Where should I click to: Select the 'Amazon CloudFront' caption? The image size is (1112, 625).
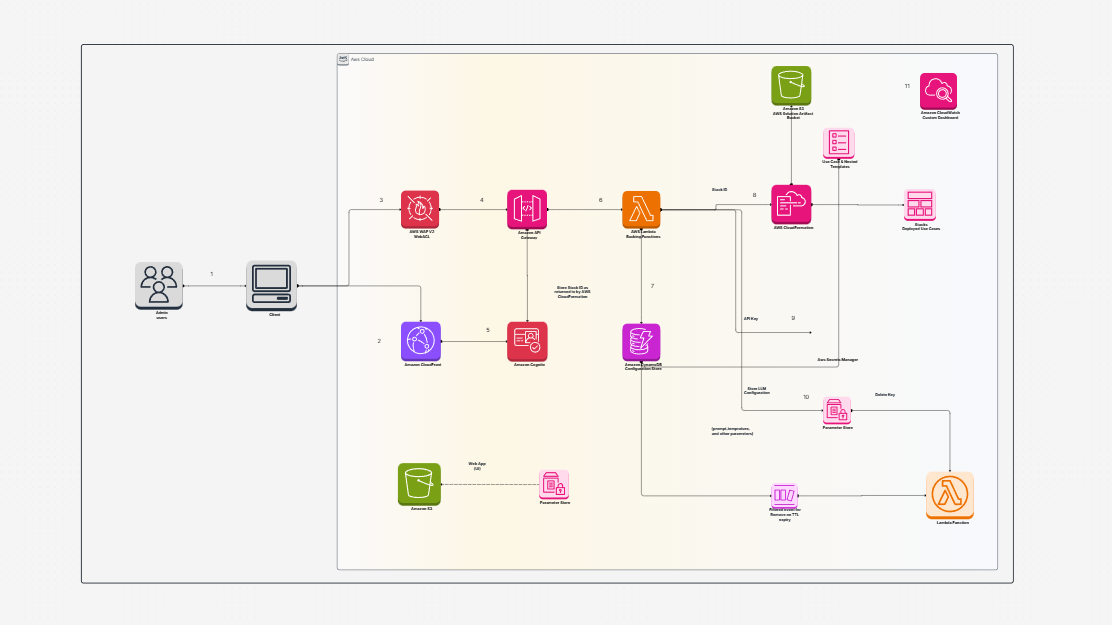(423, 365)
